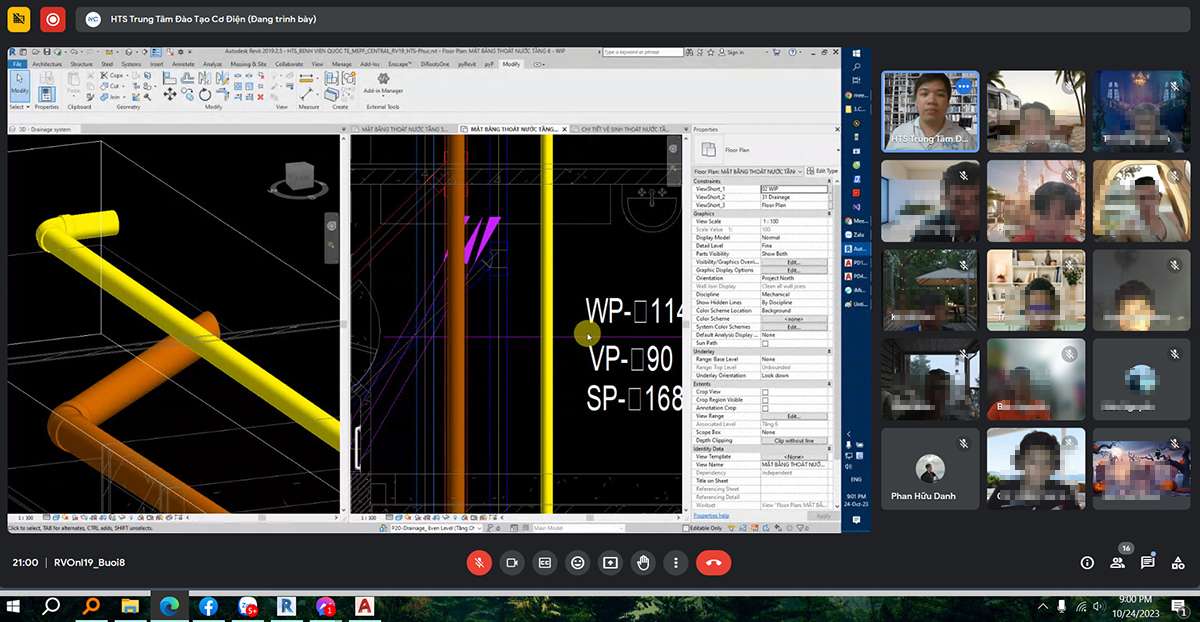Open AutoCAD from the taskbar
1200x622 pixels.
coord(364,606)
